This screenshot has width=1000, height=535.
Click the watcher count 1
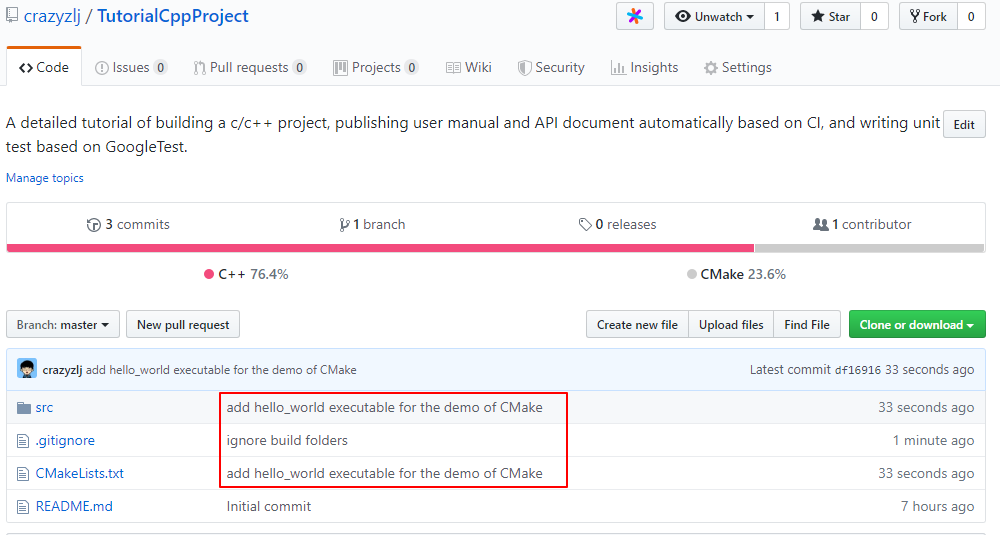(x=777, y=17)
